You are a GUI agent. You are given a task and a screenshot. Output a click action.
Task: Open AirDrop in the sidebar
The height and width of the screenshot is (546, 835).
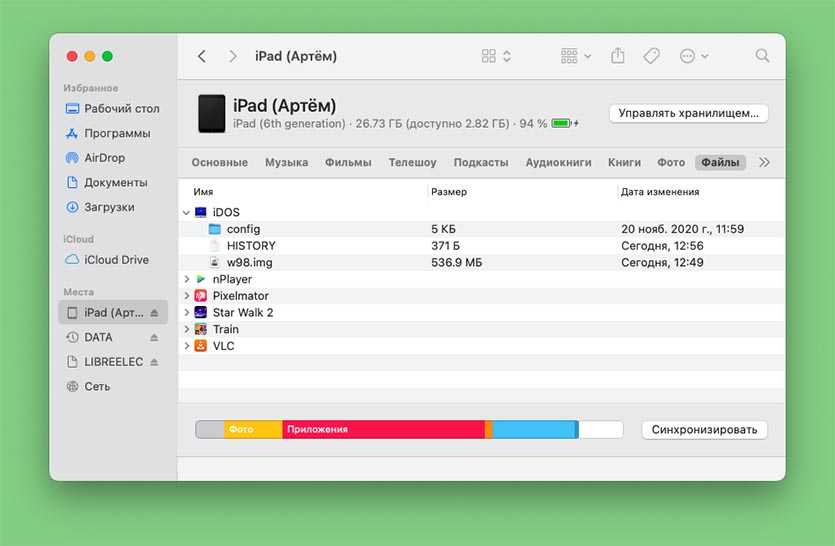click(104, 158)
